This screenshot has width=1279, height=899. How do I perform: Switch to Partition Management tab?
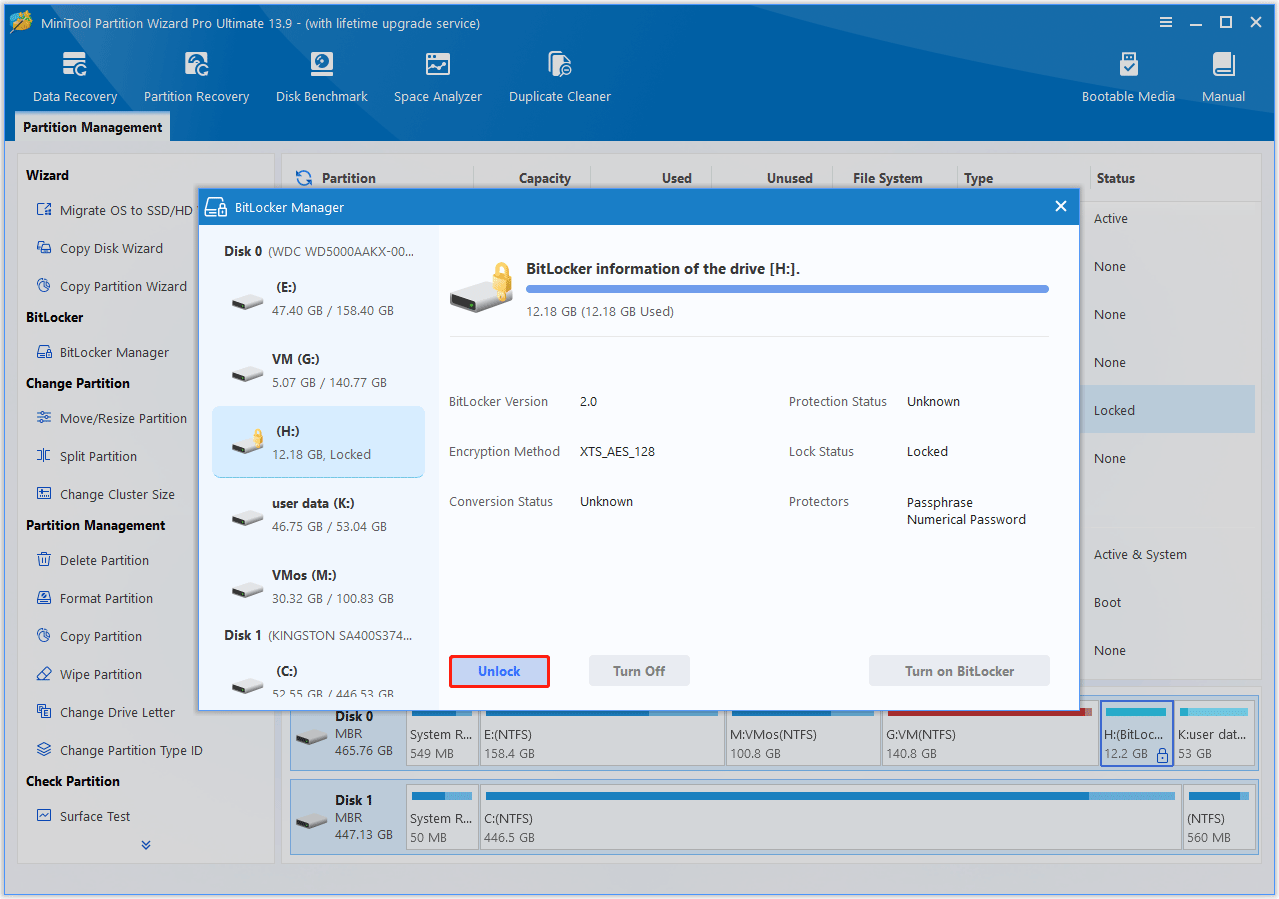click(x=92, y=127)
